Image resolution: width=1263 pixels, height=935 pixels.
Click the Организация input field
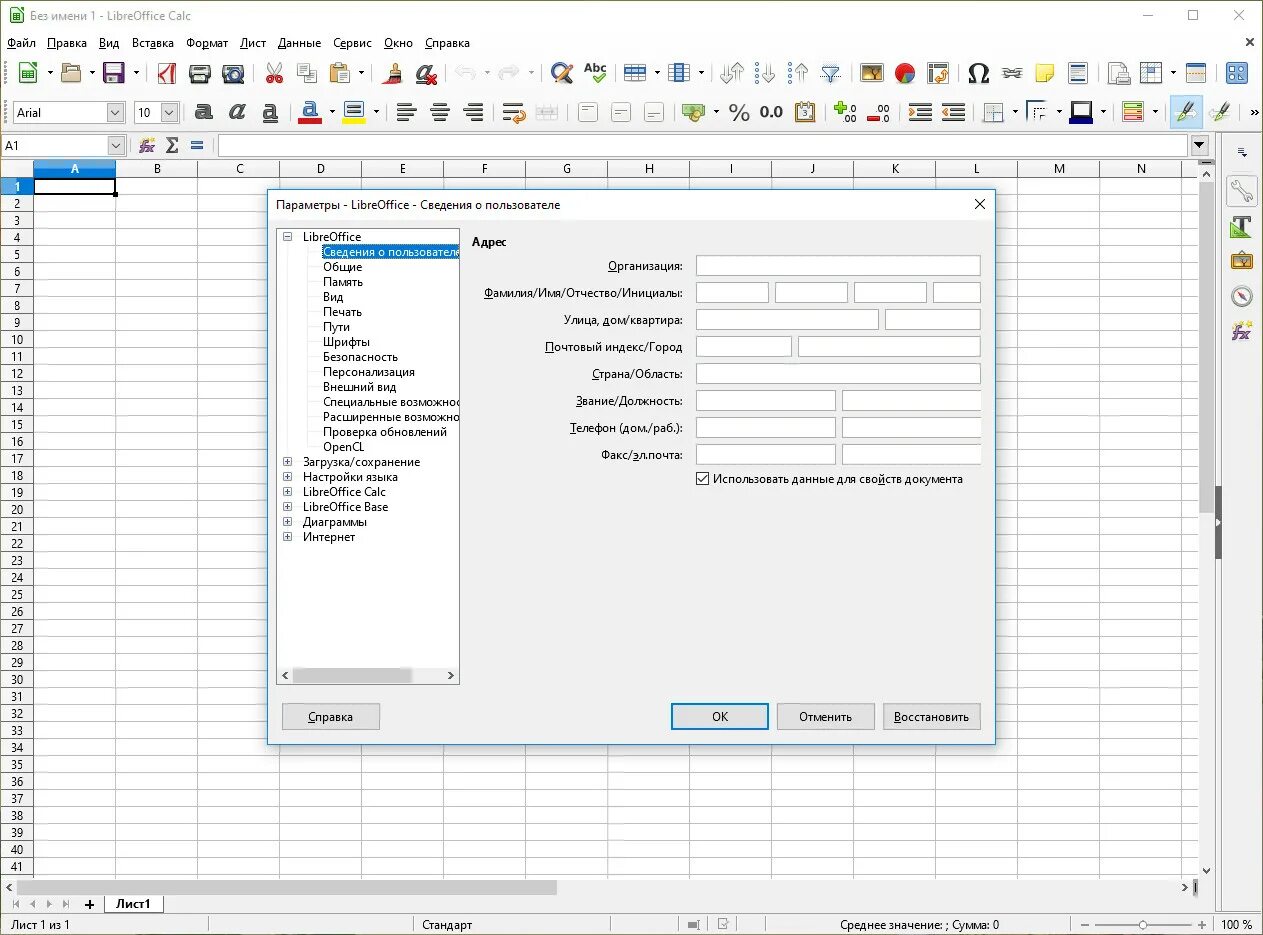pyautogui.click(x=838, y=266)
